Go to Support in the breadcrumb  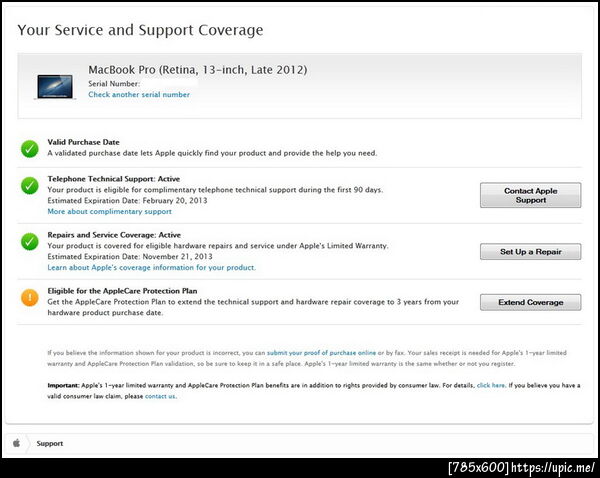click(50, 444)
